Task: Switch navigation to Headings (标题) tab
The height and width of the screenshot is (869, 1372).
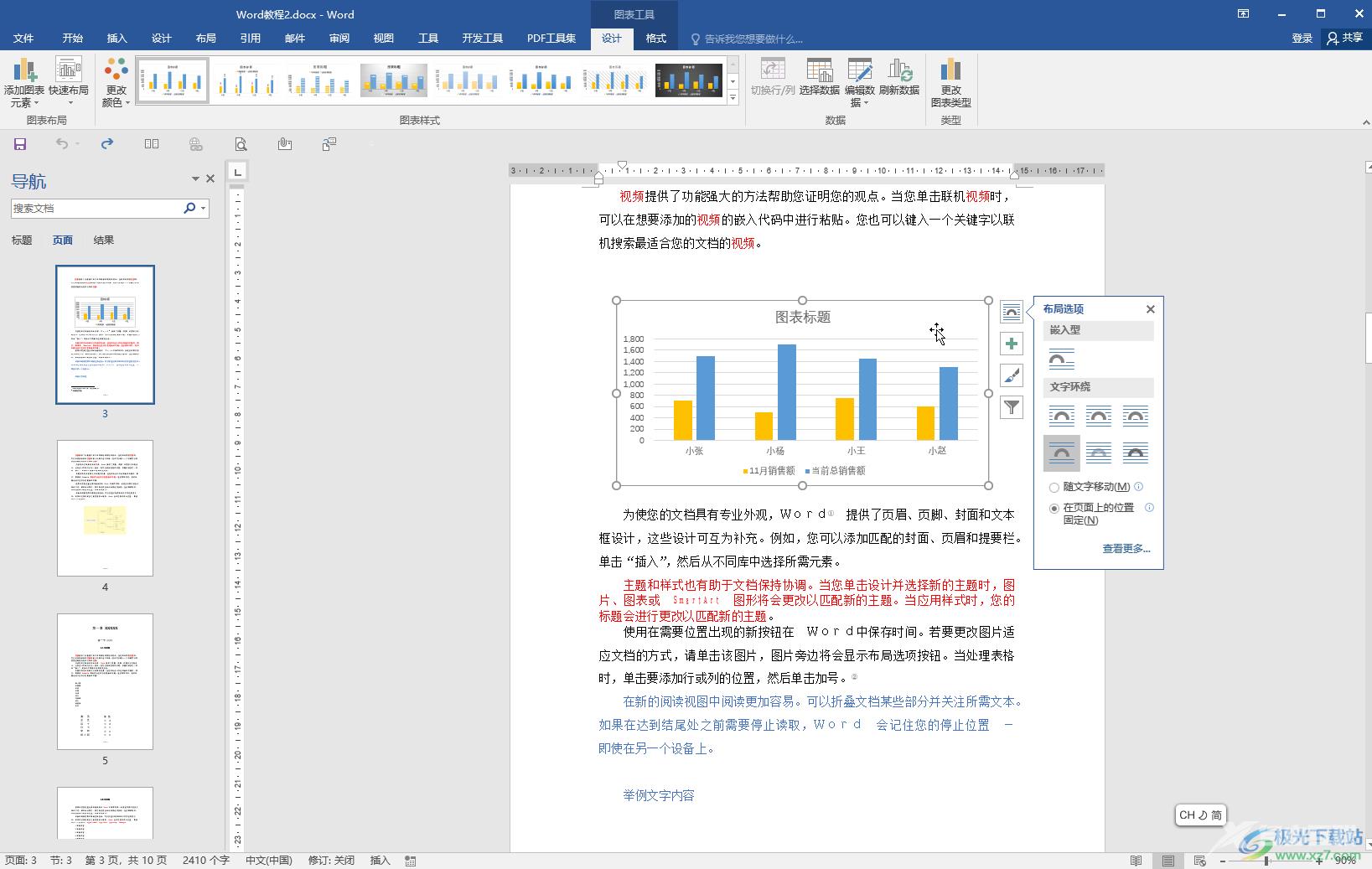Action: 22,241
